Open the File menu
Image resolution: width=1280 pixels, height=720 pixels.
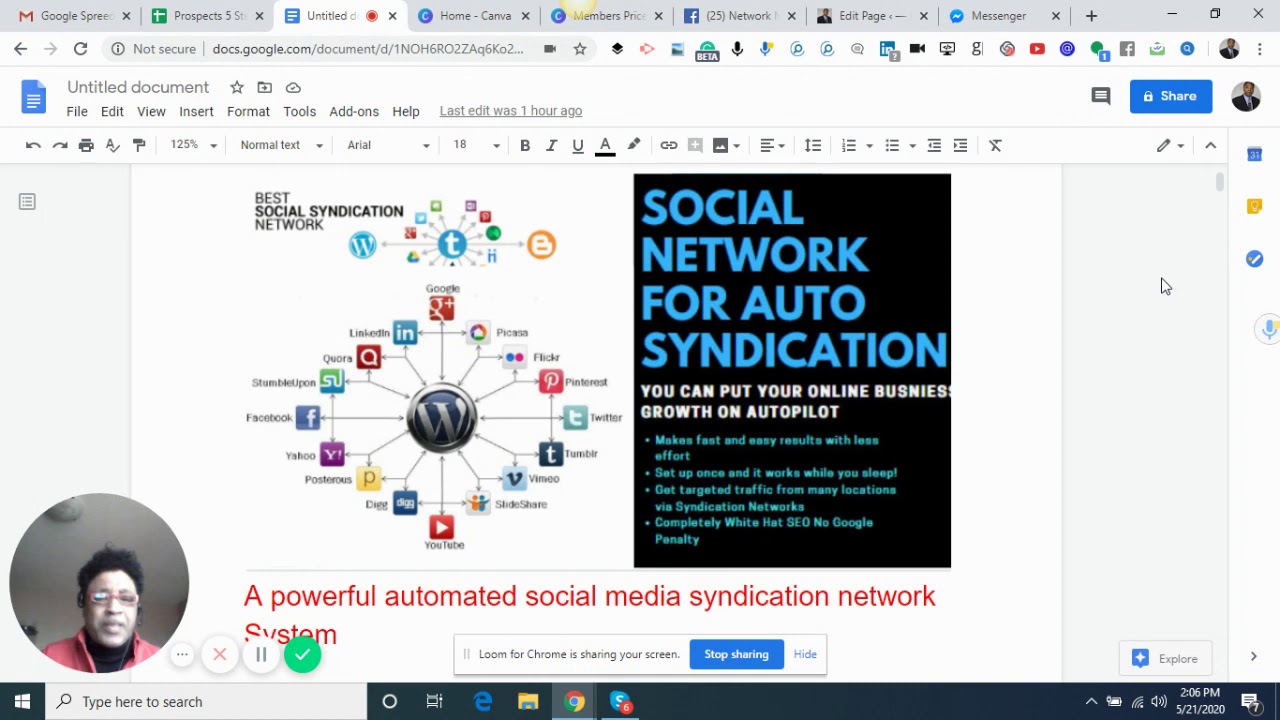pyautogui.click(x=77, y=111)
